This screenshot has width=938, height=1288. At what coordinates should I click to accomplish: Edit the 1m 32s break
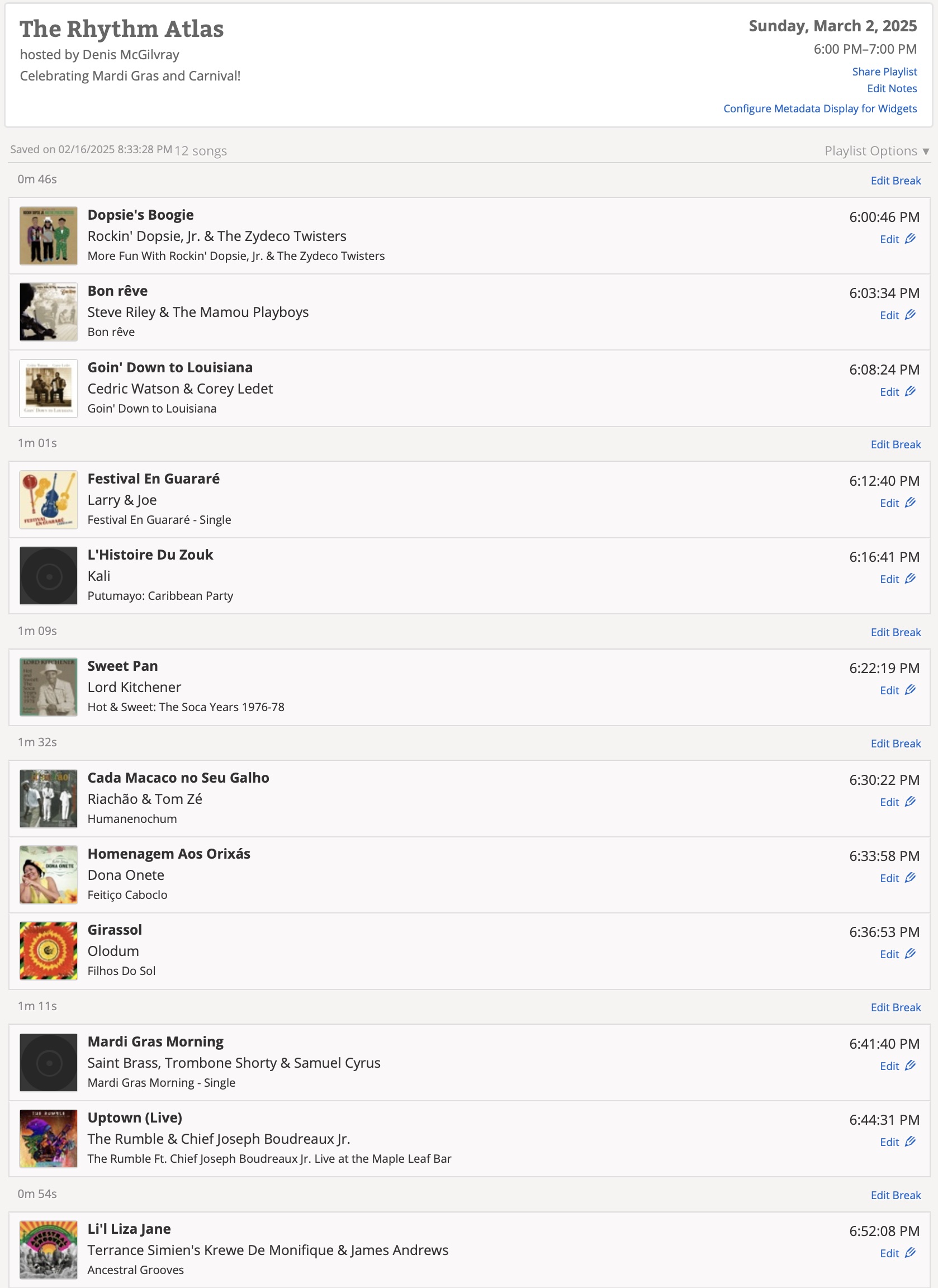(896, 744)
